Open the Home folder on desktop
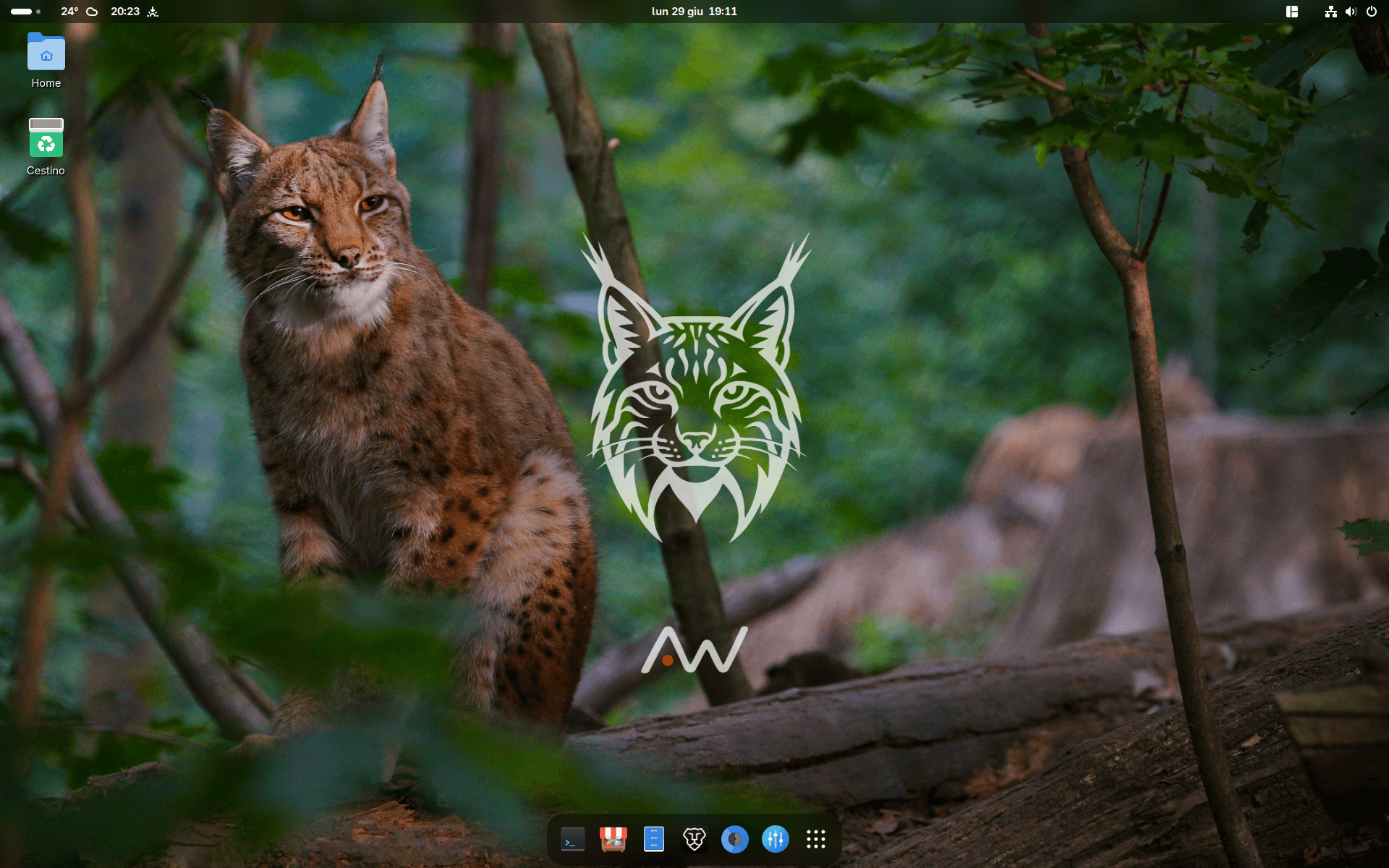The width and height of the screenshot is (1389, 868). (x=46, y=60)
